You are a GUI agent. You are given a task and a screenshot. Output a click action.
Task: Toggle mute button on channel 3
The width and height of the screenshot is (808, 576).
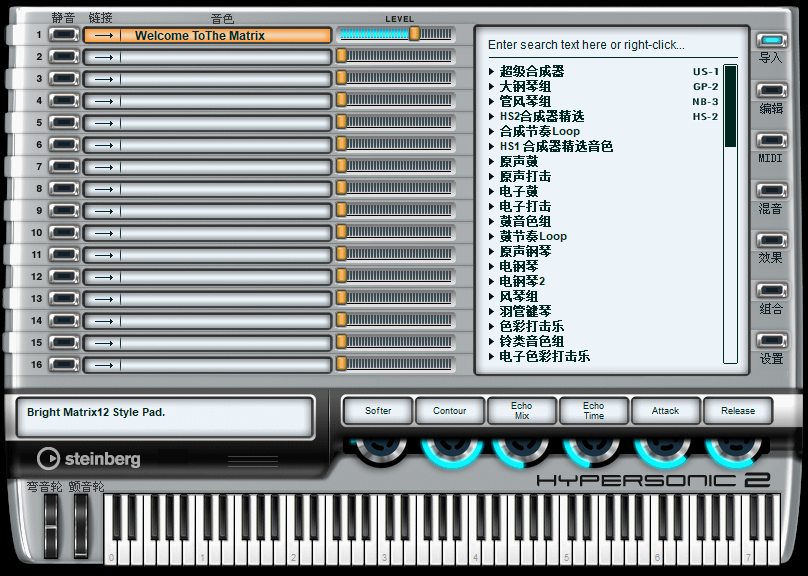64,79
